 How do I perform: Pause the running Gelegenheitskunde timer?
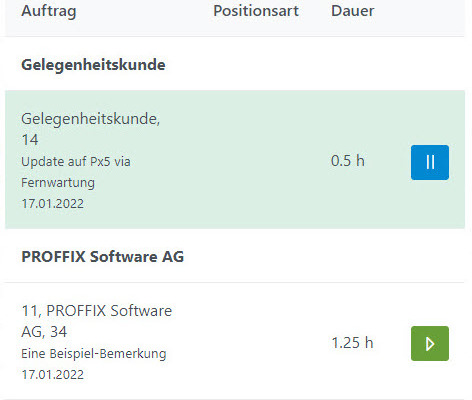tap(430, 162)
